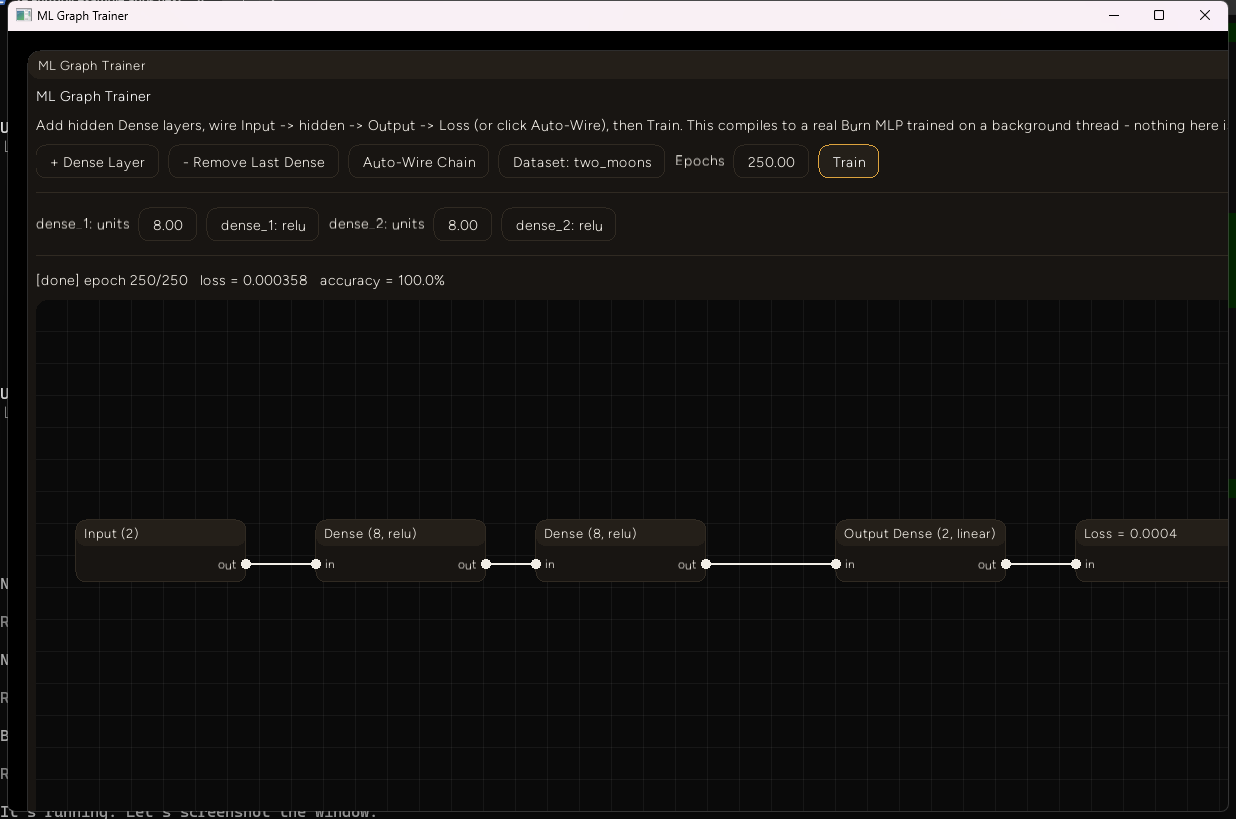1236x819 pixels.
Task: Click the Output Dense node out port
Action: pyautogui.click(x=1006, y=564)
